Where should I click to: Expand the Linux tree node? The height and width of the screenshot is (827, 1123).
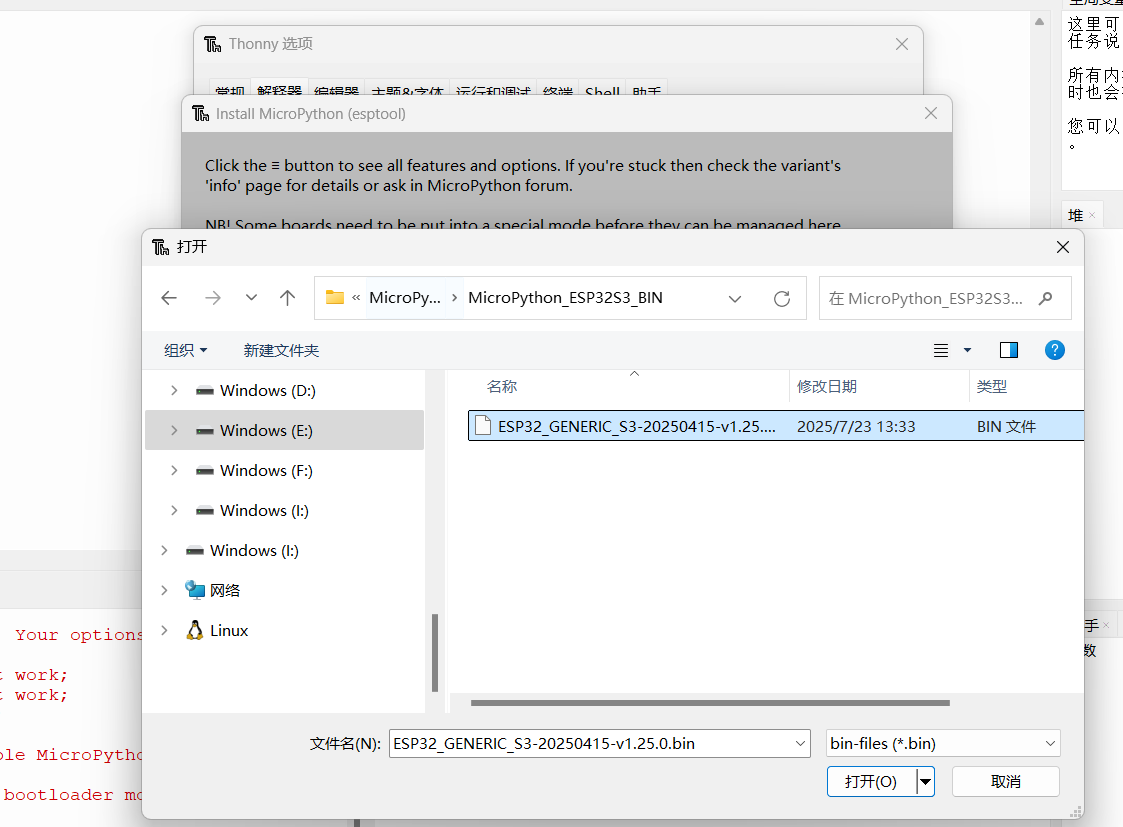[164, 631]
